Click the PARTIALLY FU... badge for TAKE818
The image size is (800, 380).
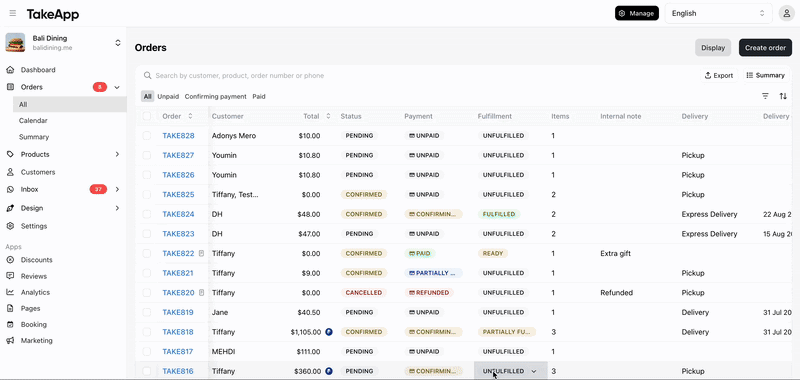click(x=507, y=332)
